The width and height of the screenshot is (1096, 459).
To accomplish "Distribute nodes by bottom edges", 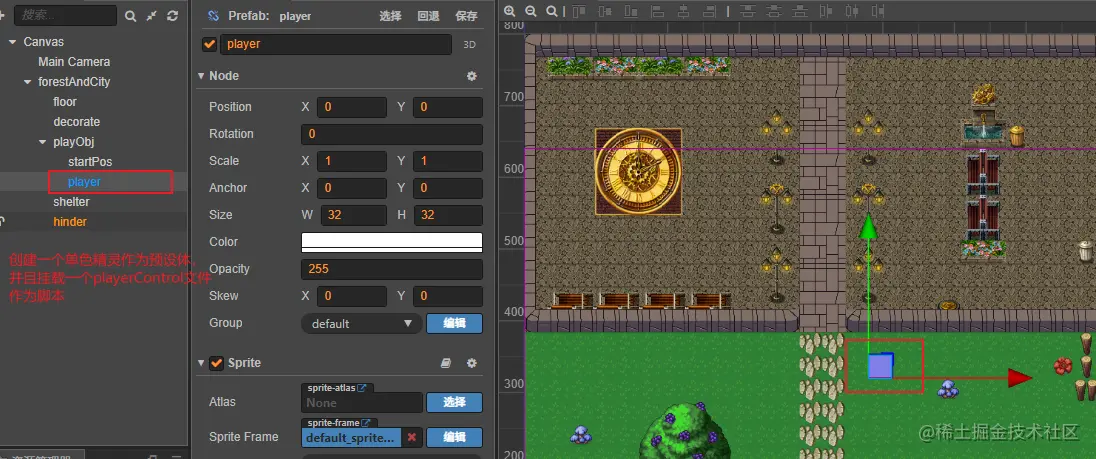I will [x=801, y=11].
